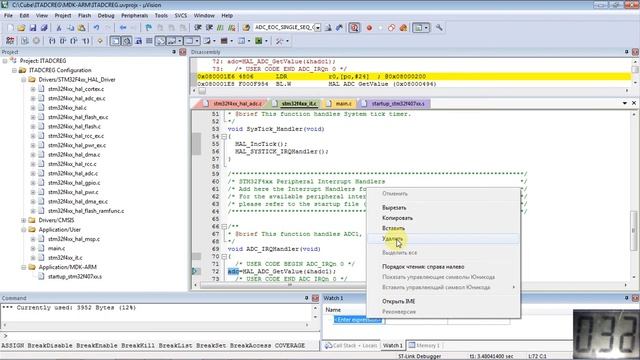Click the Command window input line

tap(159, 336)
